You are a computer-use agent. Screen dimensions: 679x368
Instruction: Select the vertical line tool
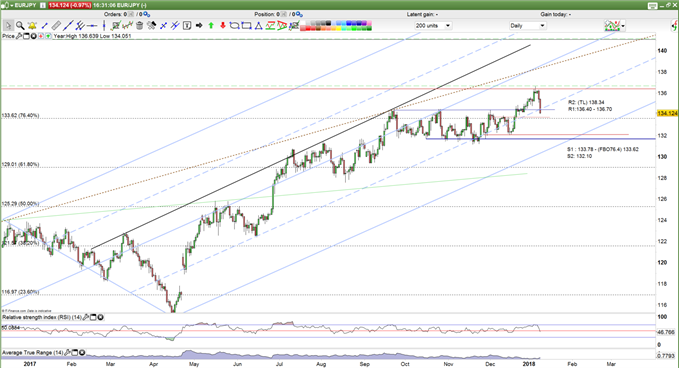coord(104,26)
